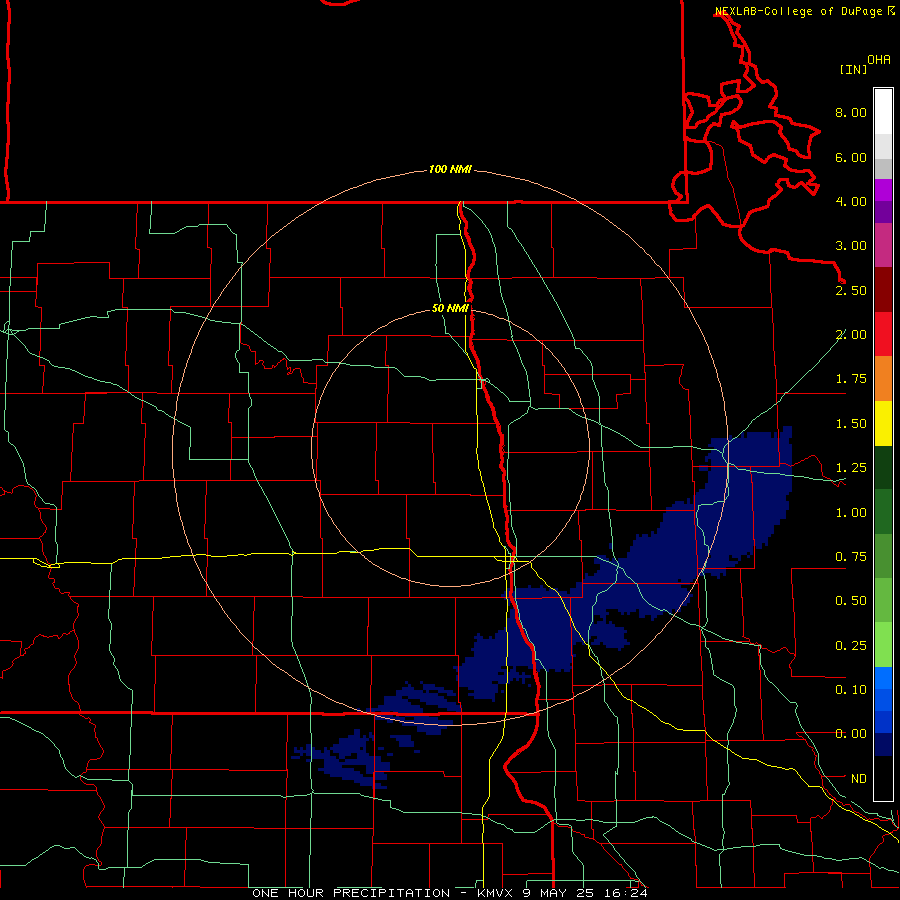The height and width of the screenshot is (900, 900).
Task: Click the darkest green swatch beside 1.25
Action: 883,468
